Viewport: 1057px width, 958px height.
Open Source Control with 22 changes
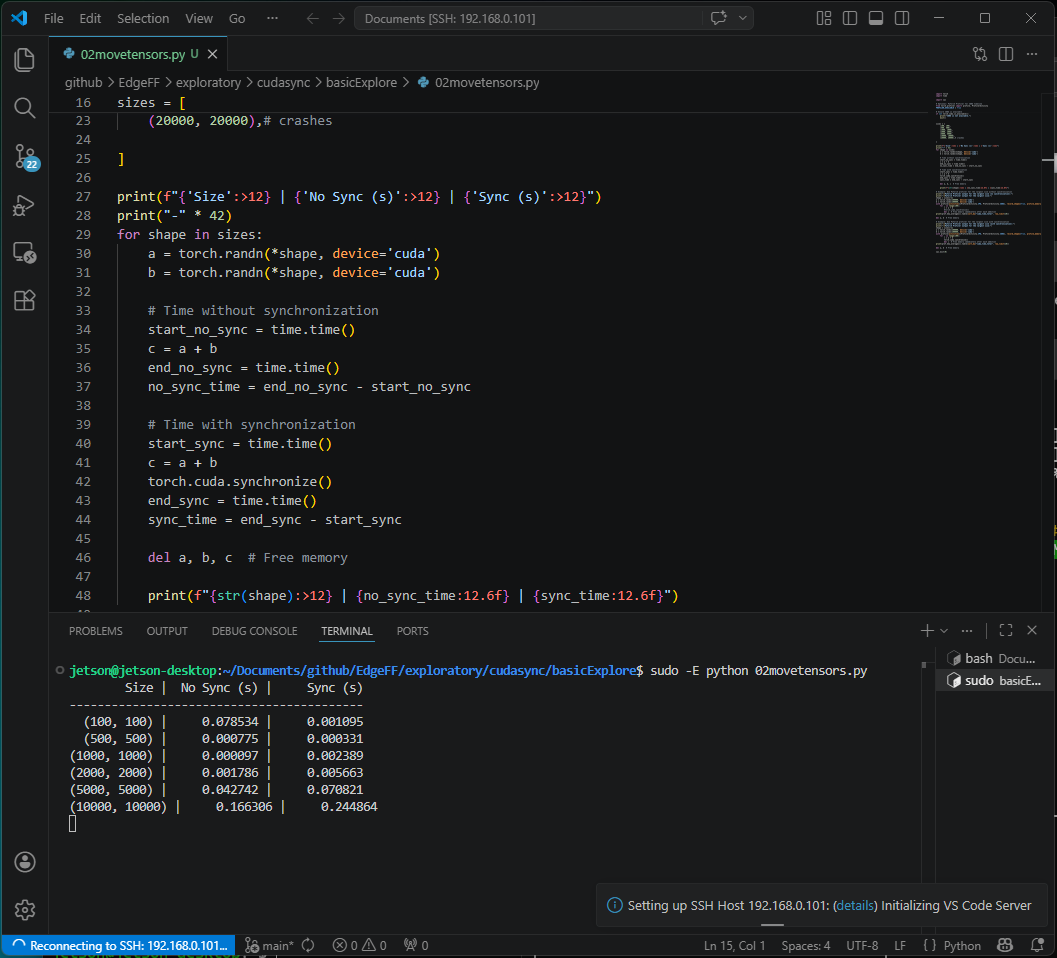[25, 156]
